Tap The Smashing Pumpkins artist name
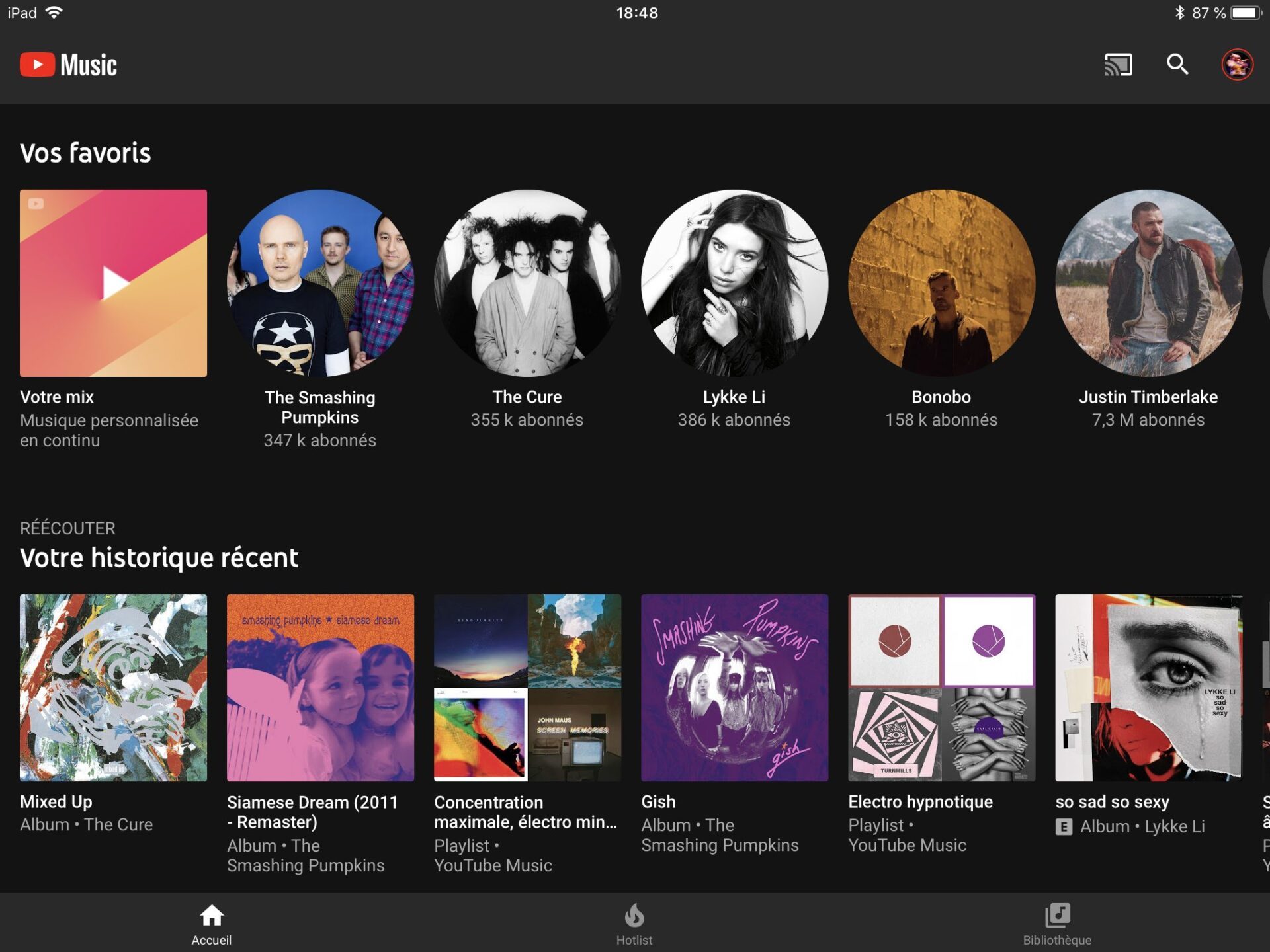This screenshot has height=952, width=1270. 320,407
